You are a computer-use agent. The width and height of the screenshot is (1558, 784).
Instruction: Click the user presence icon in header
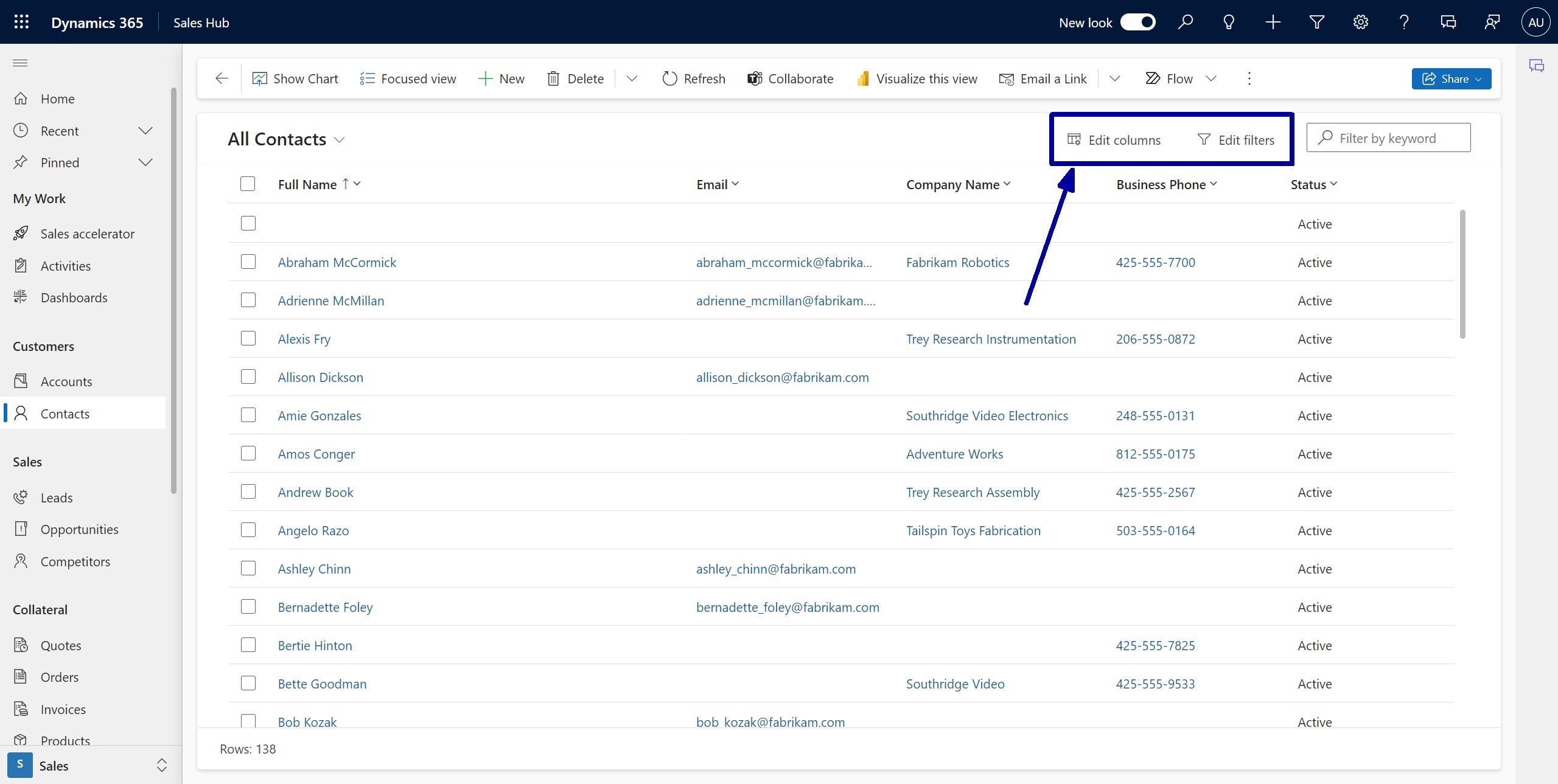click(1492, 23)
